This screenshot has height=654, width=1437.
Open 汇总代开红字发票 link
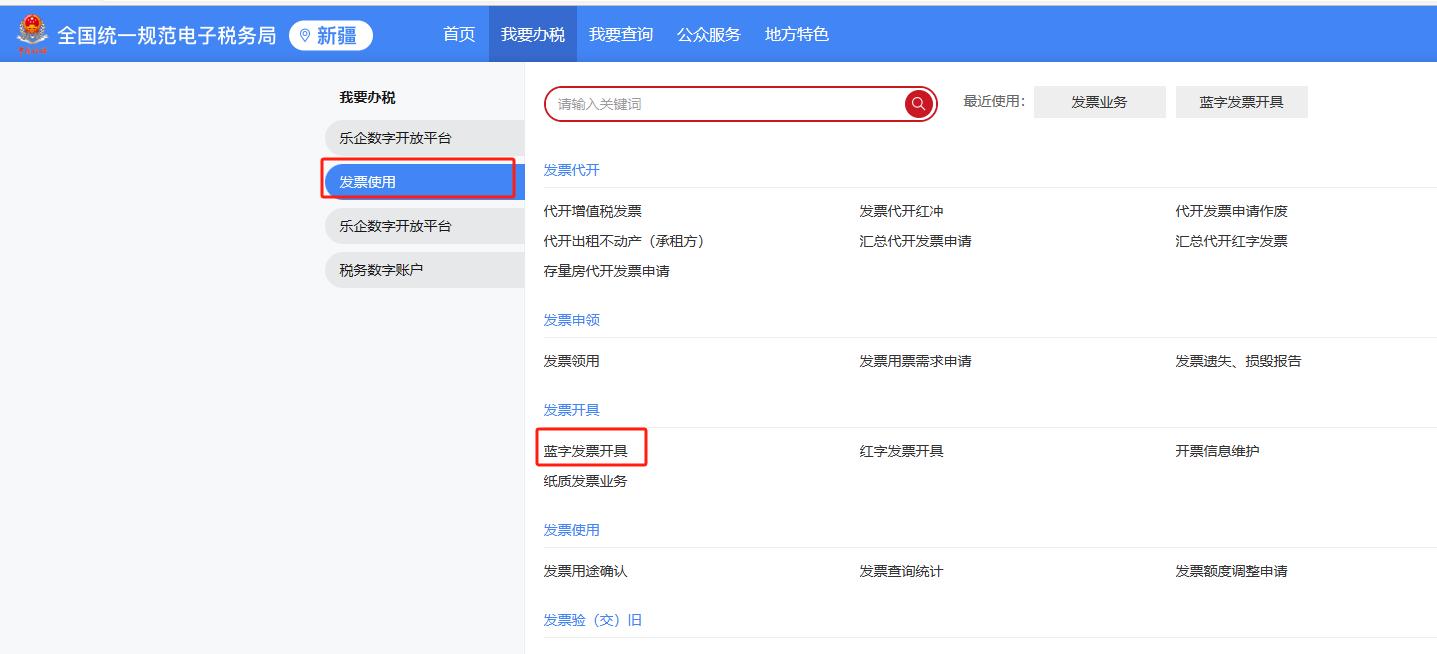pyautogui.click(x=1231, y=241)
